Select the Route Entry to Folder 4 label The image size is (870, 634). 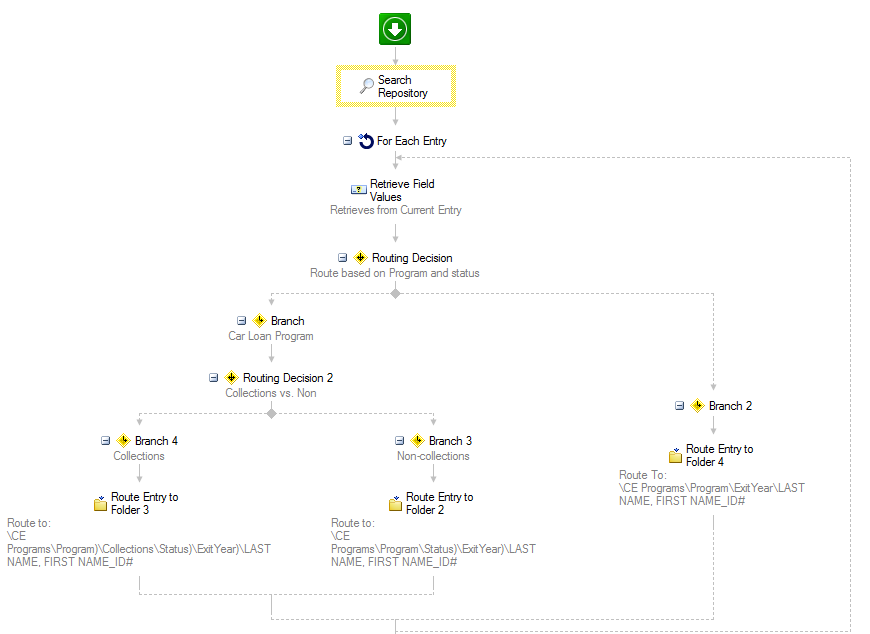tap(720, 455)
